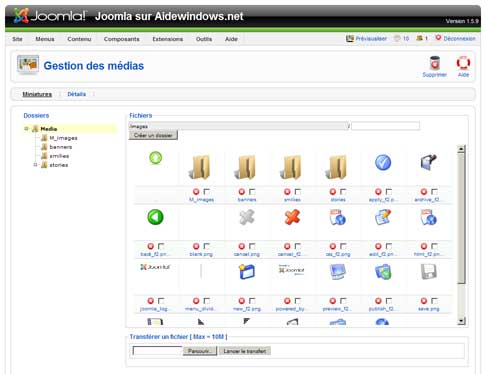The image size is (486, 374).
Task: Open the Menus menu
Action: [x=45, y=39]
